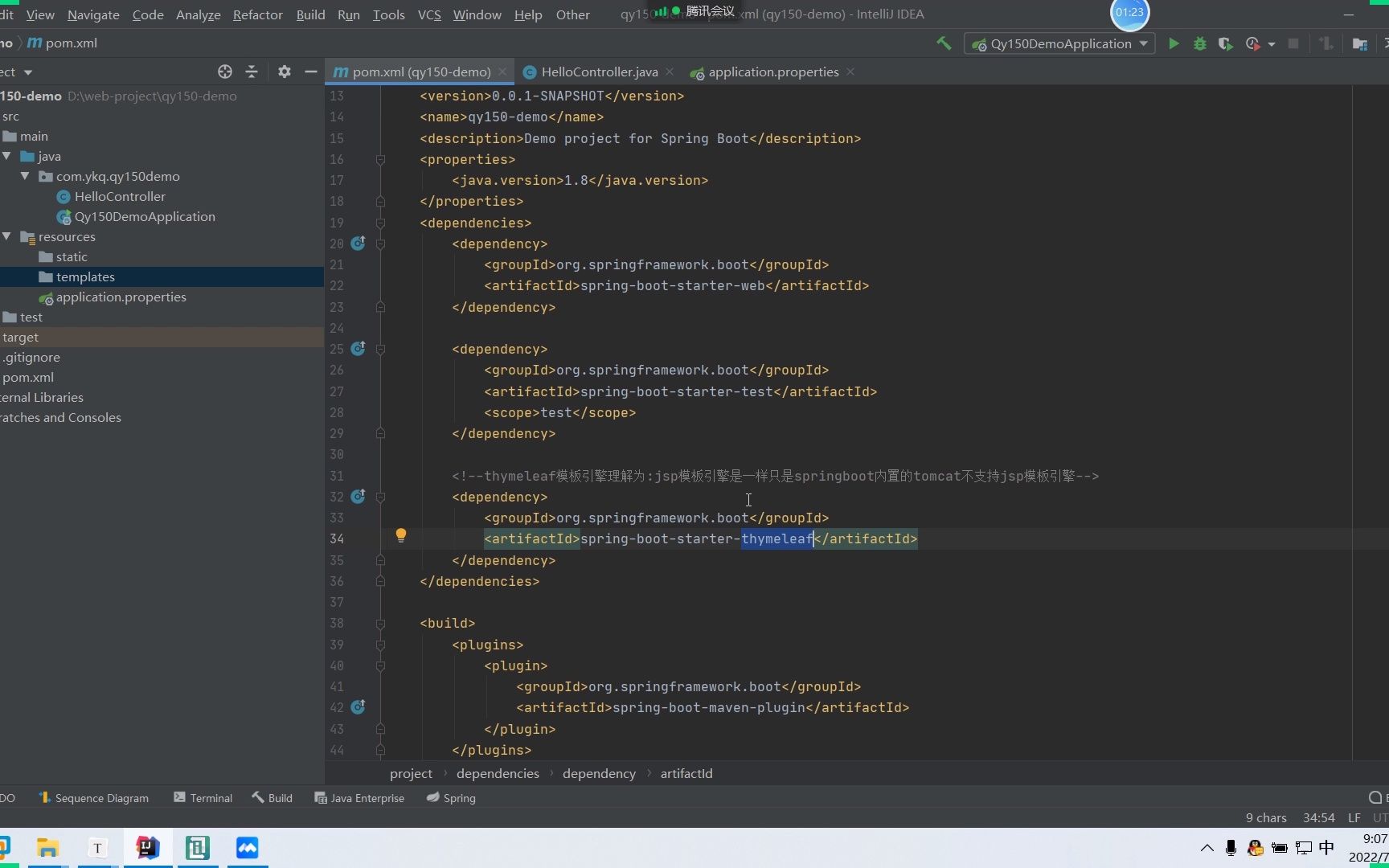This screenshot has width=1389, height=868.
Task: Run Qy150DemoApplication with green play icon
Action: (x=1174, y=44)
